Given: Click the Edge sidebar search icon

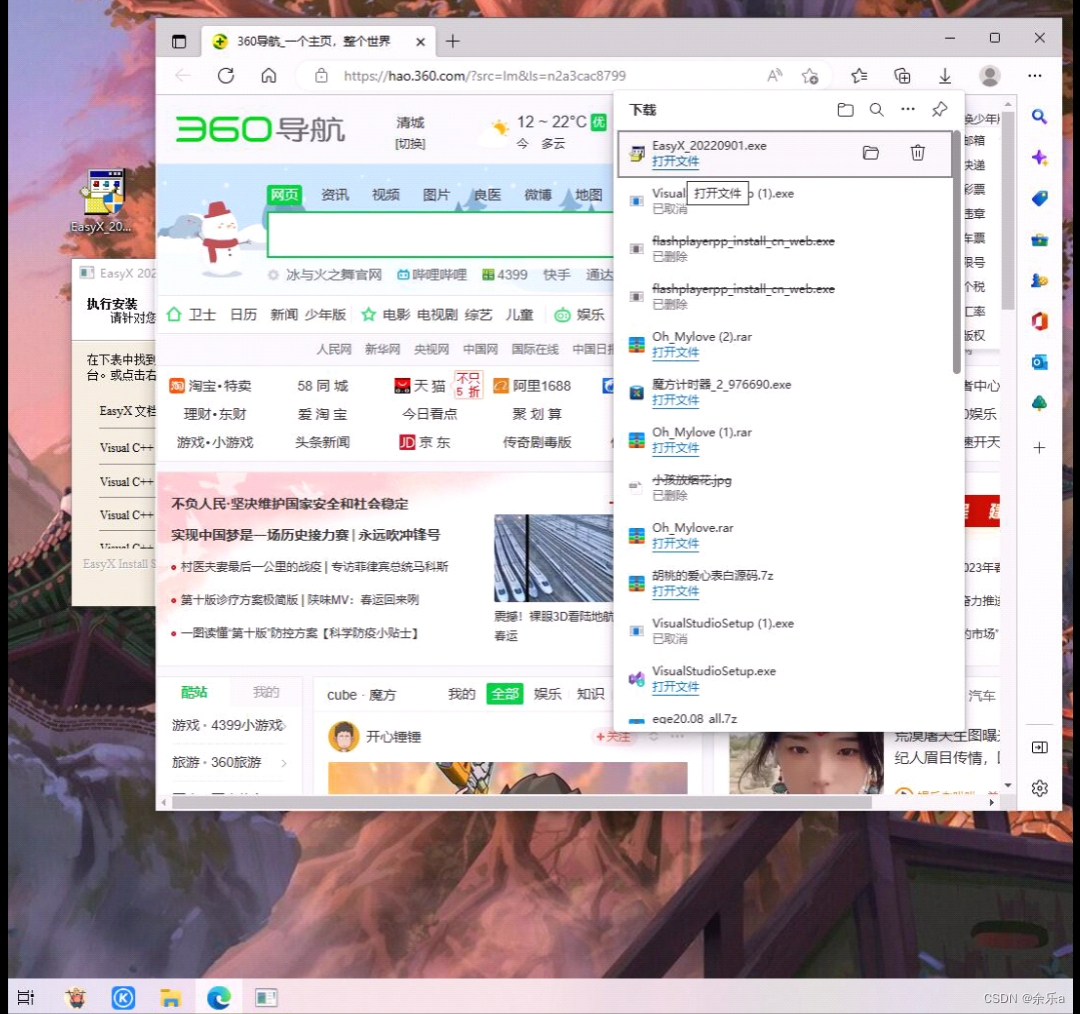Looking at the screenshot, I should (x=1039, y=116).
